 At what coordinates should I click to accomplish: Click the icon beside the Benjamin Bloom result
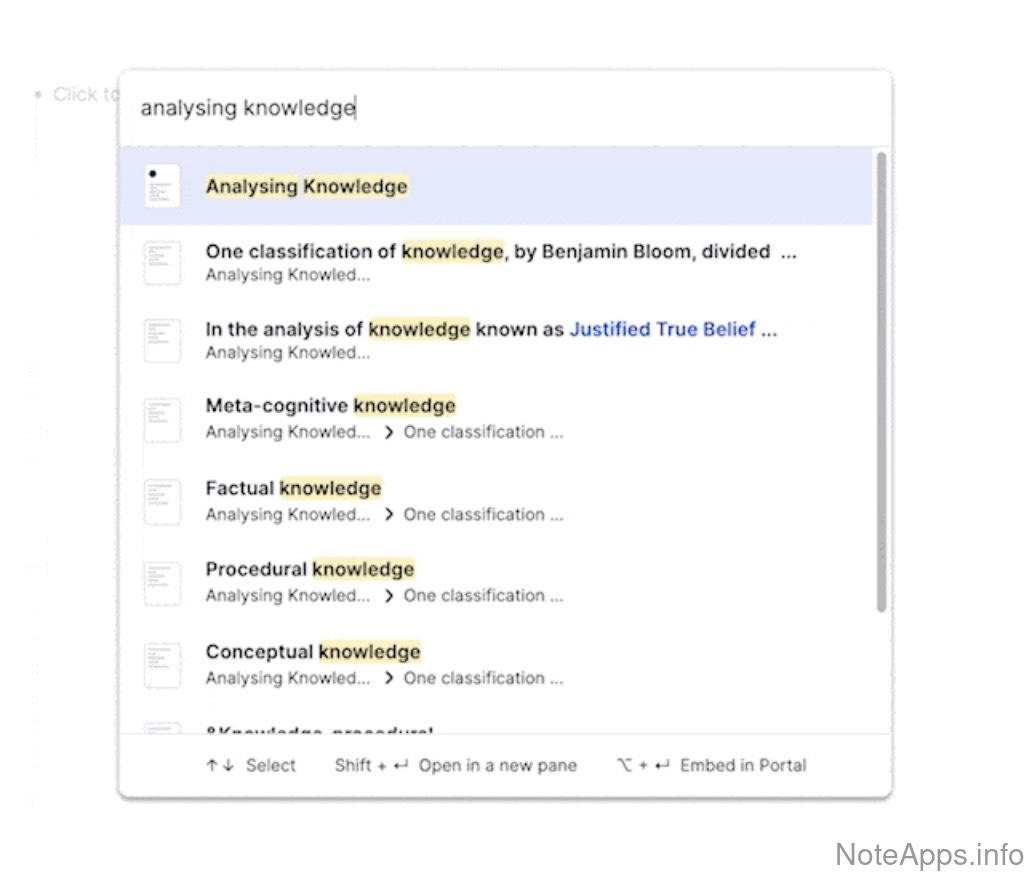[x=162, y=263]
